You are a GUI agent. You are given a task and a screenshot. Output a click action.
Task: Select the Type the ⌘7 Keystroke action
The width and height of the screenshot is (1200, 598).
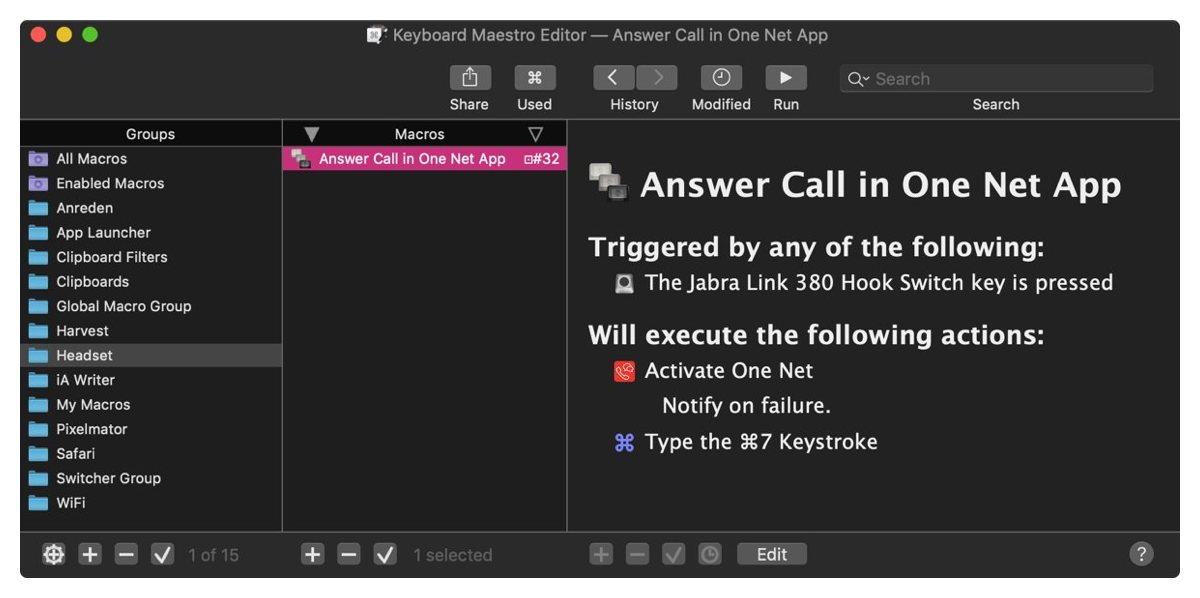point(761,442)
